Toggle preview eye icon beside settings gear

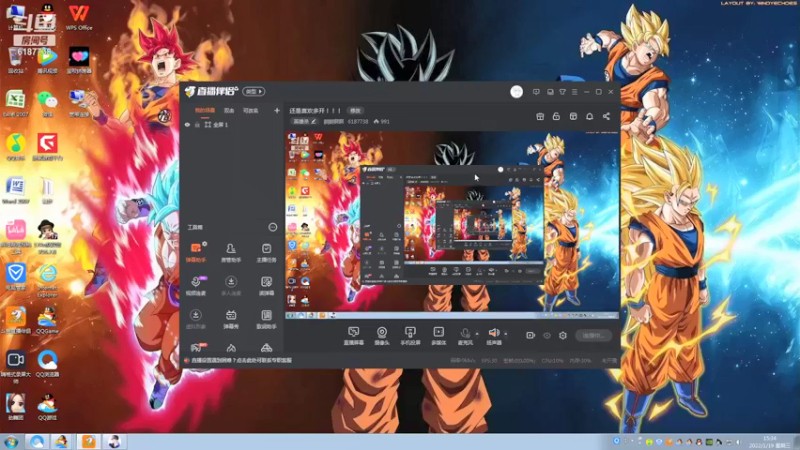(x=546, y=335)
